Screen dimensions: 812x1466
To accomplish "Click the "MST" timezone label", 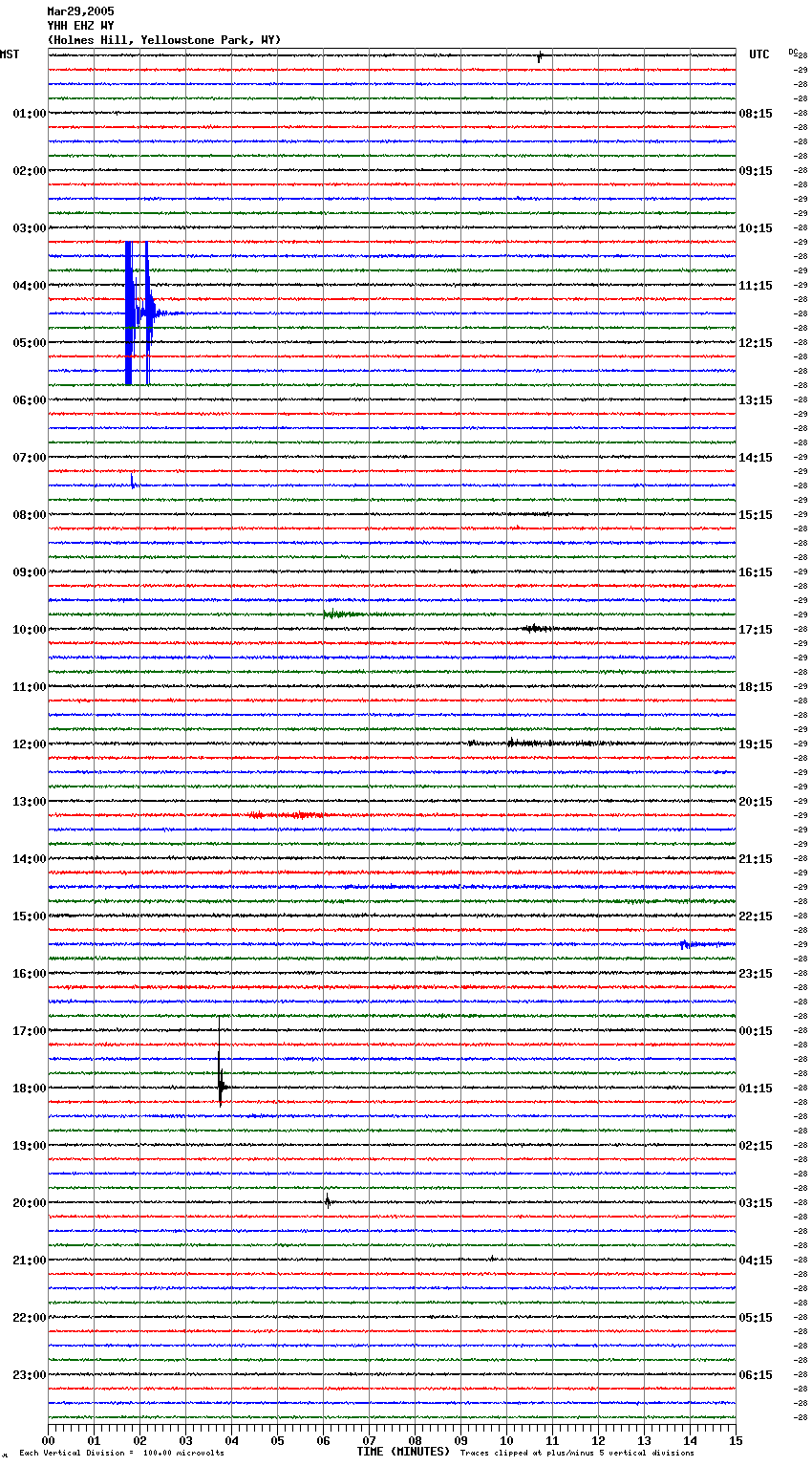I will coord(10,54).
